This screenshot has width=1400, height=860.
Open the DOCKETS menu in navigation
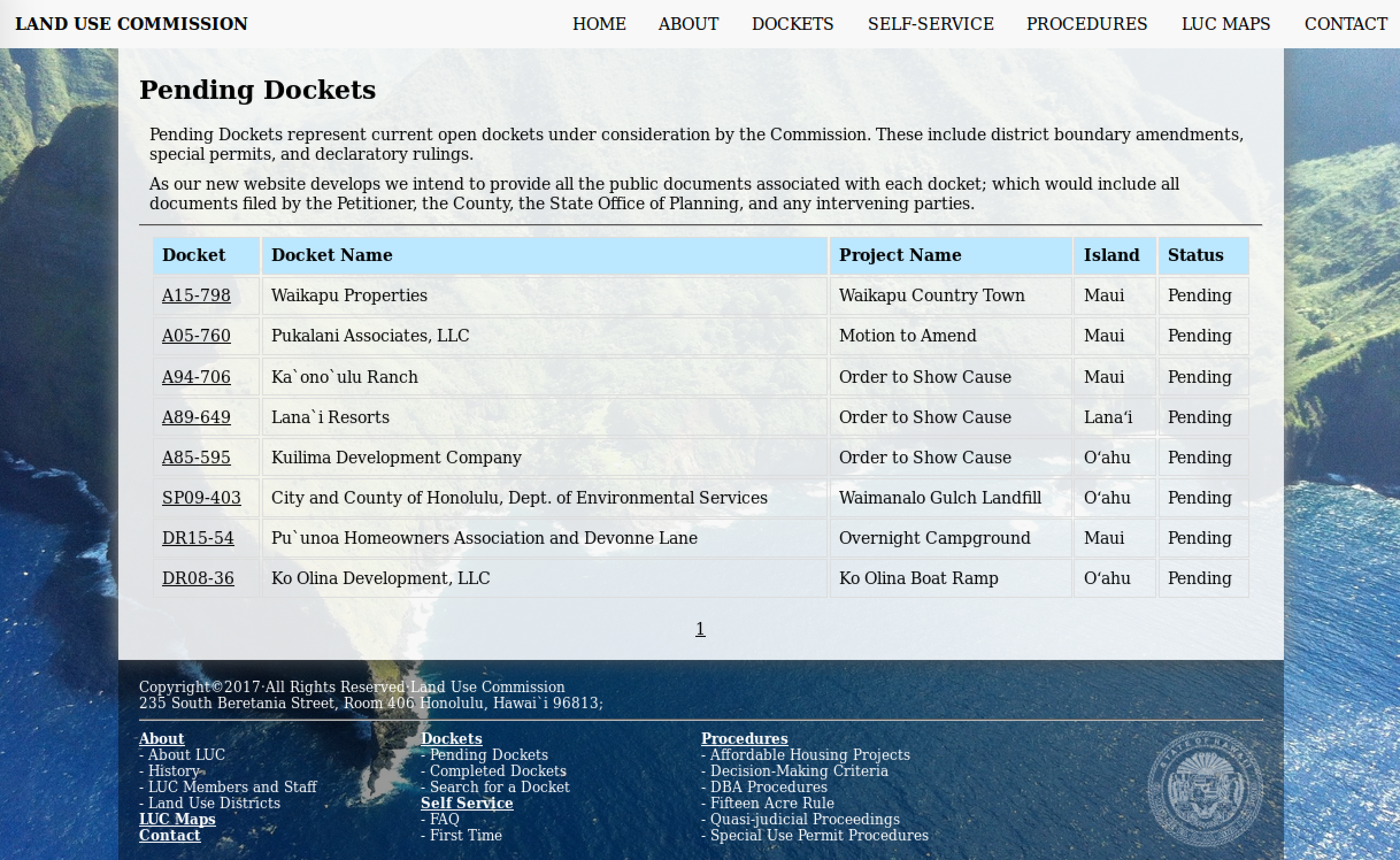click(x=792, y=24)
